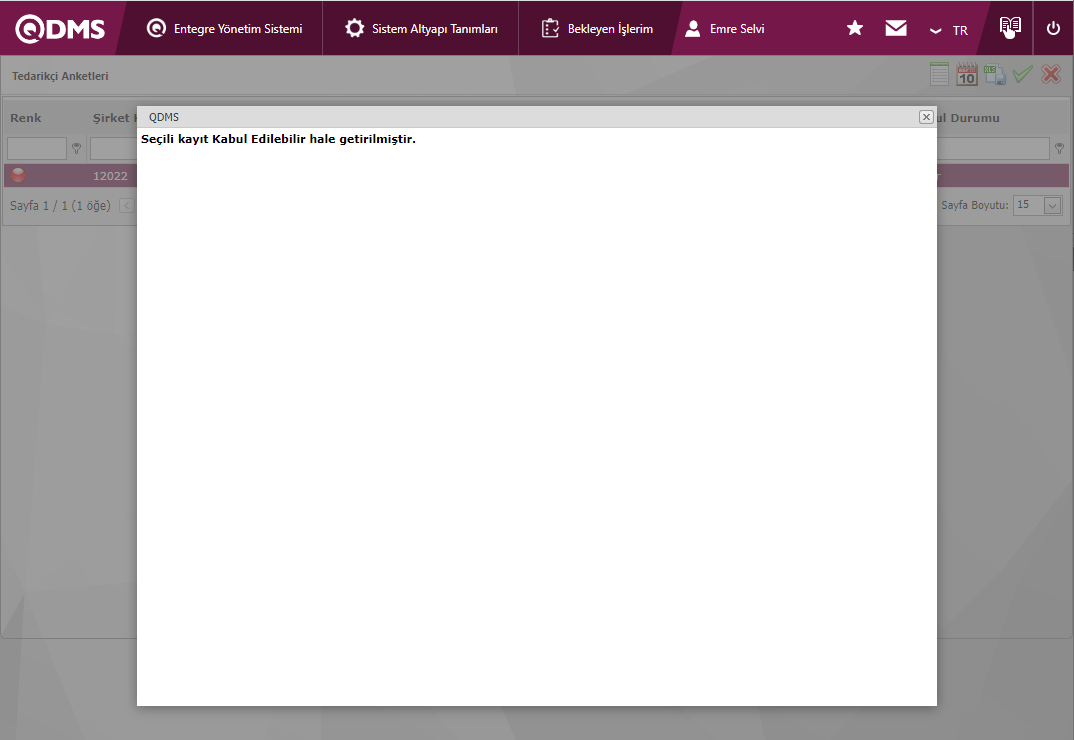Click filter icon beside Renk field

pyautogui.click(x=77, y=148)
